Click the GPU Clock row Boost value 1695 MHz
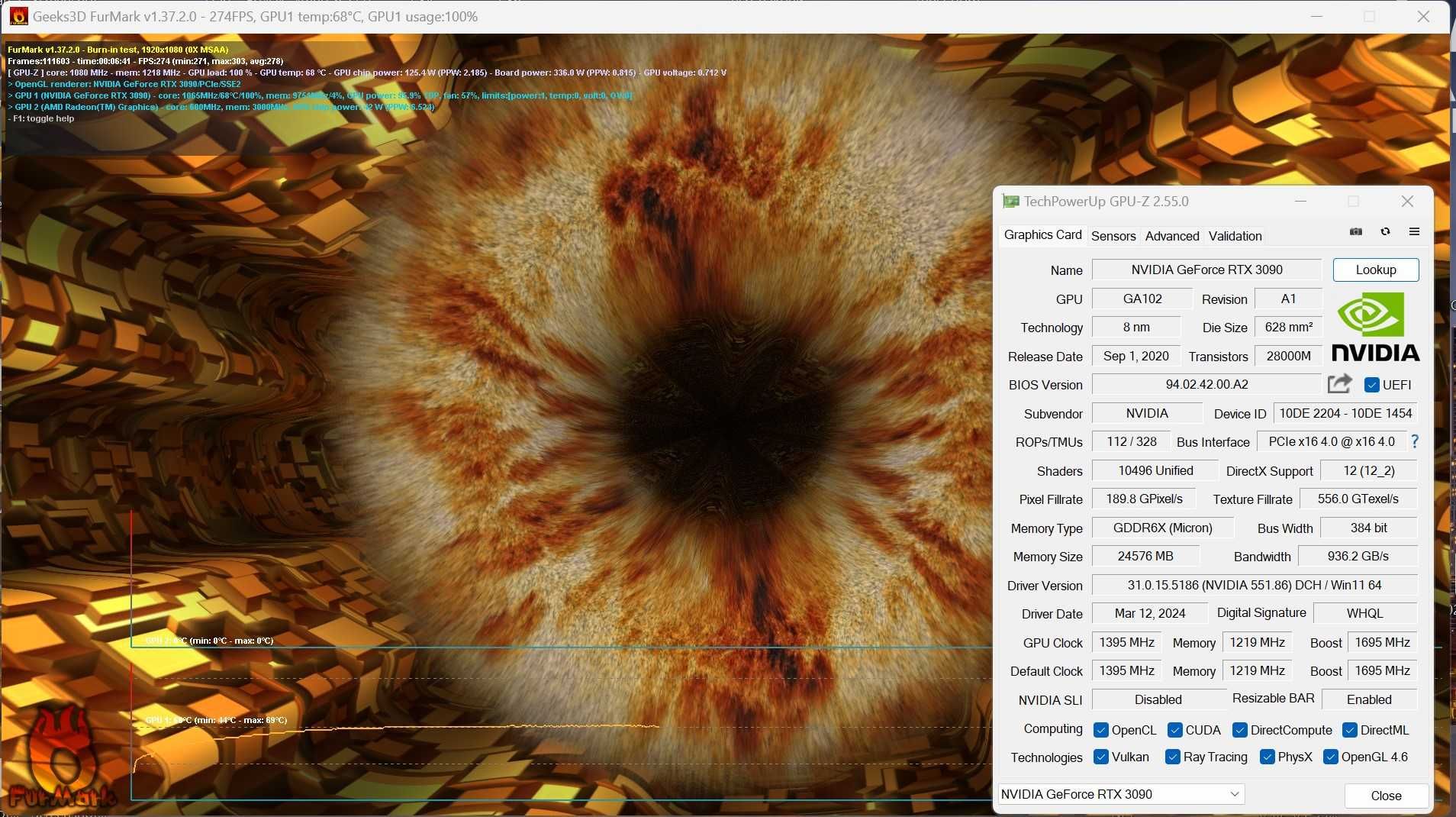This screenshot has width=1456, height=817. coord(1382,642)
